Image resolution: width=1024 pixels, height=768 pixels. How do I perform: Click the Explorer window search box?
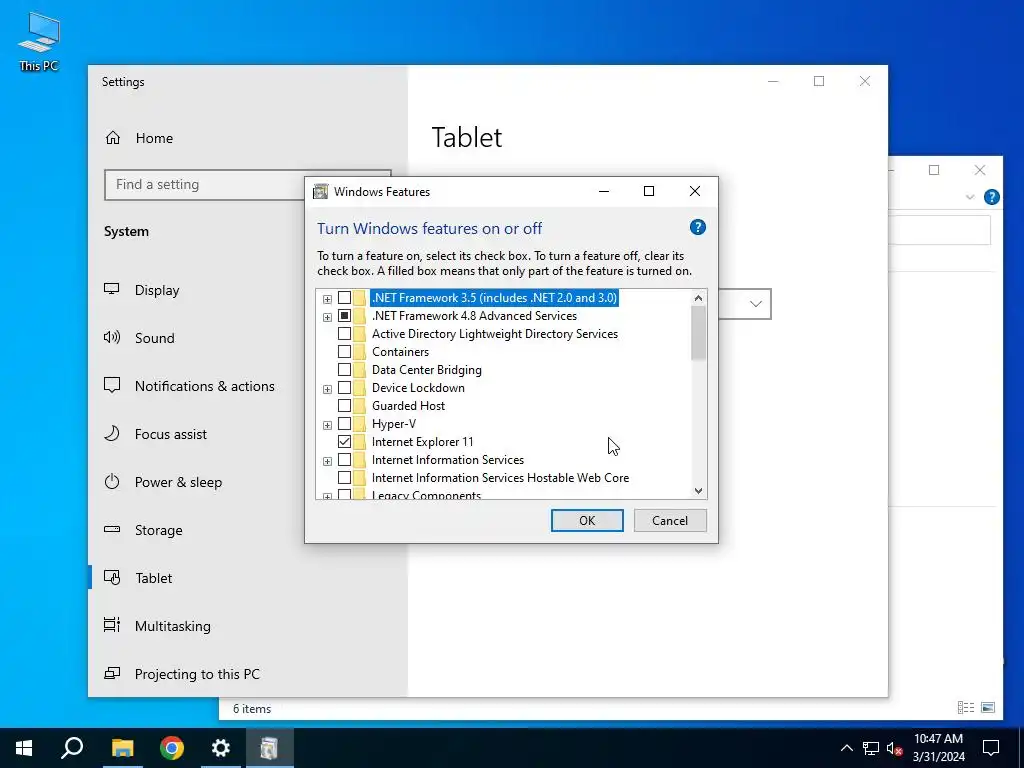click(x=940, y=230)
